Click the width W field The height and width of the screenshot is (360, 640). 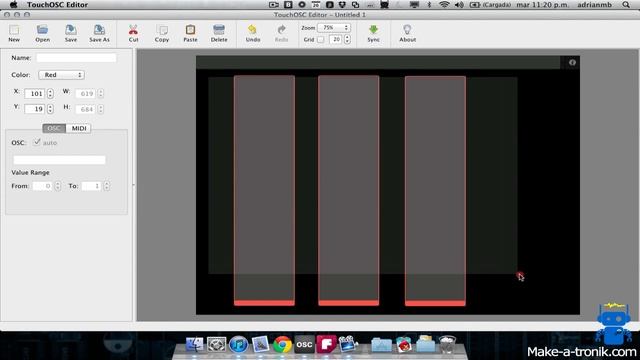tap(85, 93)
